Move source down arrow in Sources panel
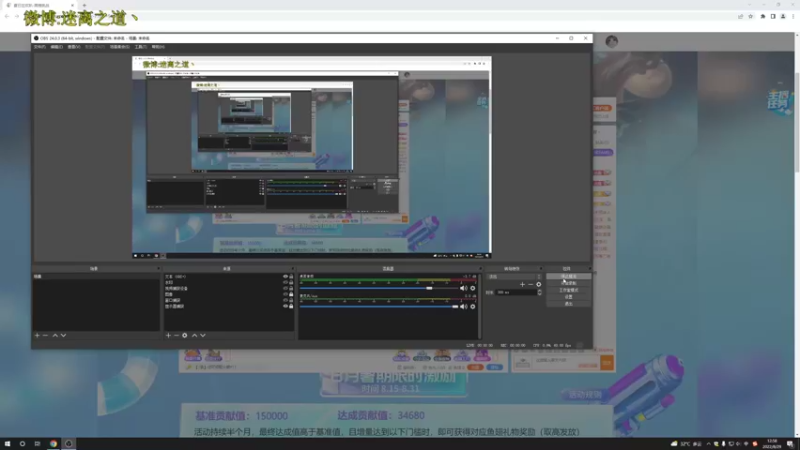This screenshot has width=800, height=450. tap(203, 335)
